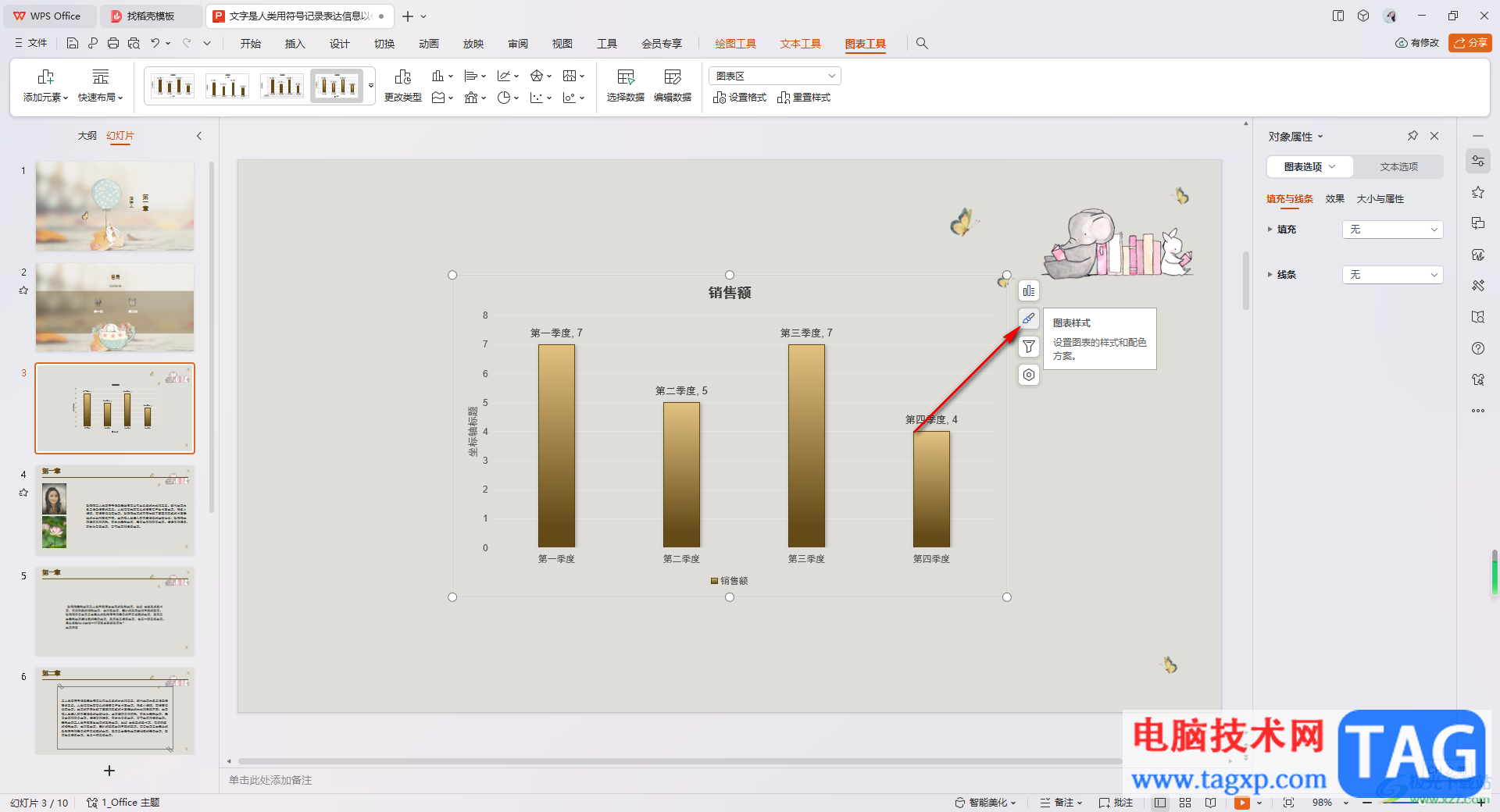Screen dimensions: 1500x812
Task: Select slide 4 thumbnail with the portrait photo
Action: [115, 510]
